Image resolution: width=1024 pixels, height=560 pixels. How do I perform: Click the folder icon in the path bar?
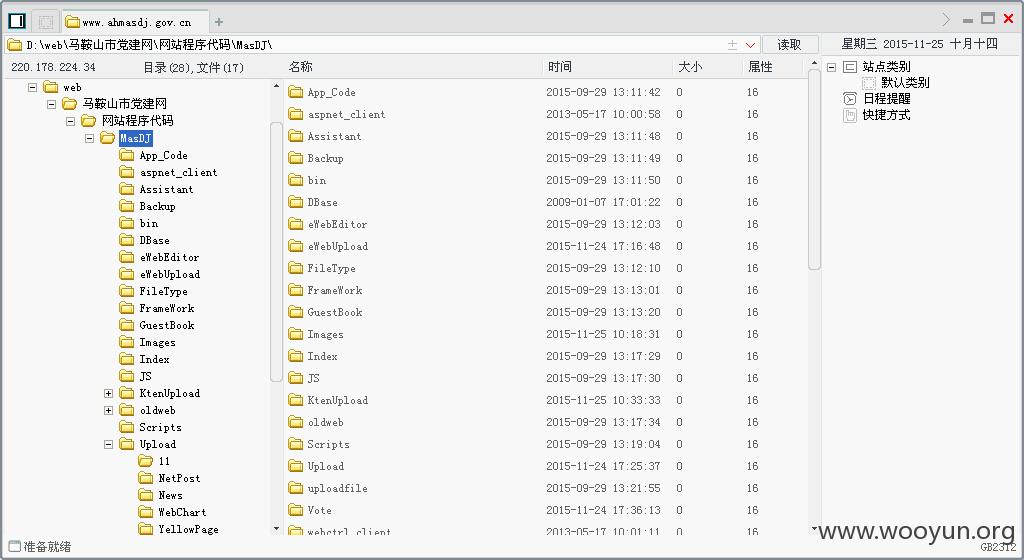click(x=14, y=45)
